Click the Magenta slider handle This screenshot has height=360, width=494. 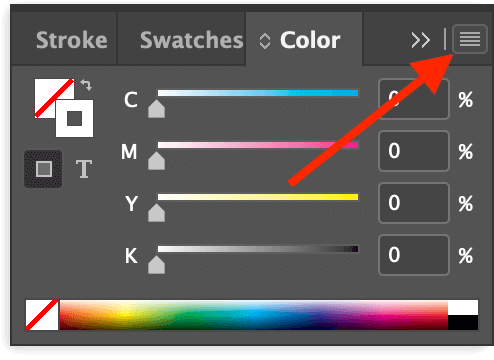tap(156, 161)
